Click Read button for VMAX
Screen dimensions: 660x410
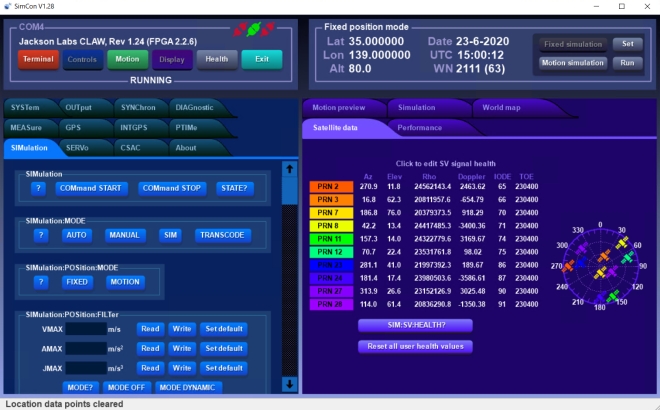coord(150,329)
